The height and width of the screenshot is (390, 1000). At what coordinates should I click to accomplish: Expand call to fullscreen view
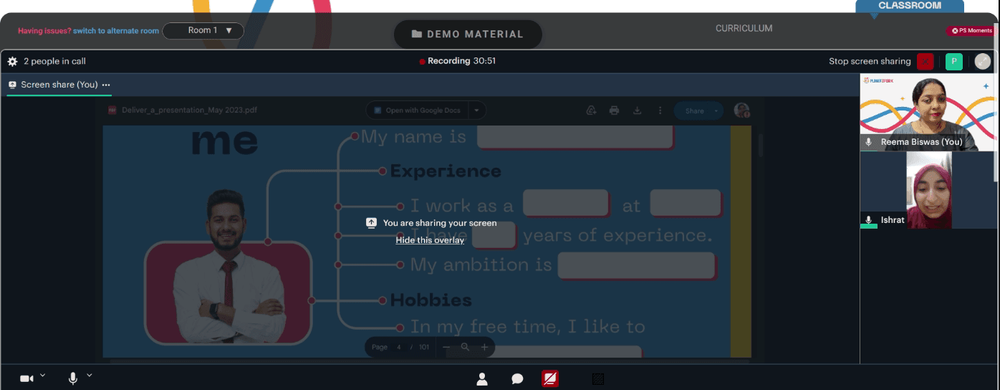pos(983,61)
